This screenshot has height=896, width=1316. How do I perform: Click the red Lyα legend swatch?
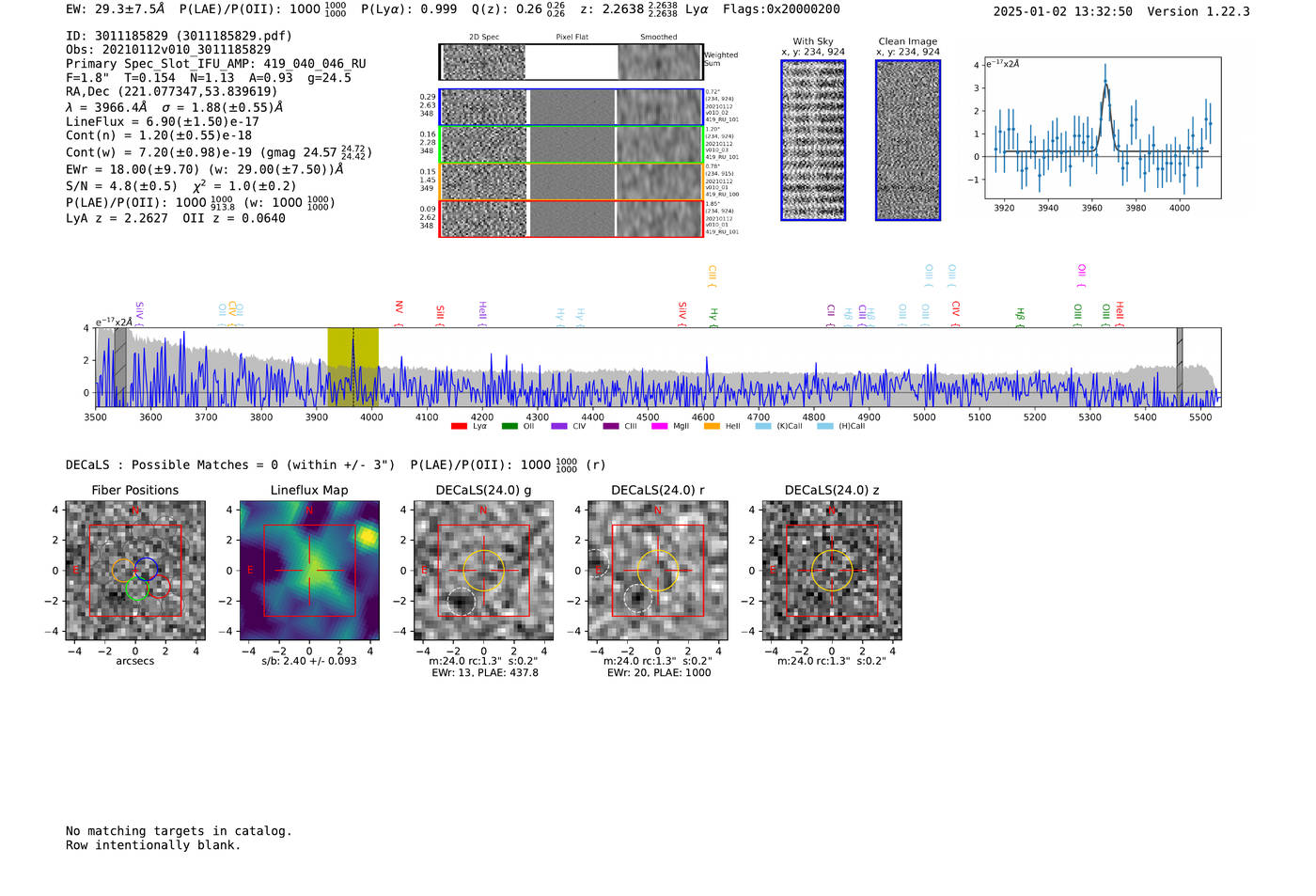[459, 426]
